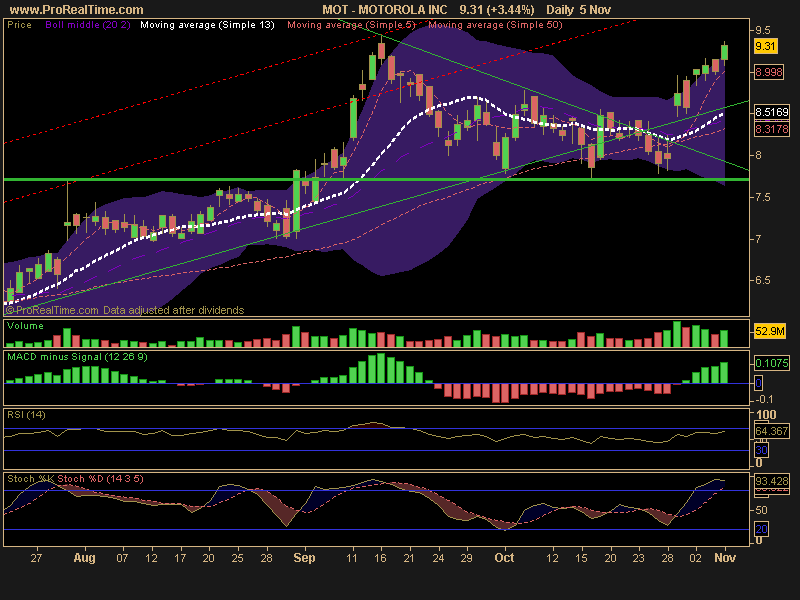800x600 pixels.
Task: Select Moving average (Simple 5) legend
Action: click(352, 24)
